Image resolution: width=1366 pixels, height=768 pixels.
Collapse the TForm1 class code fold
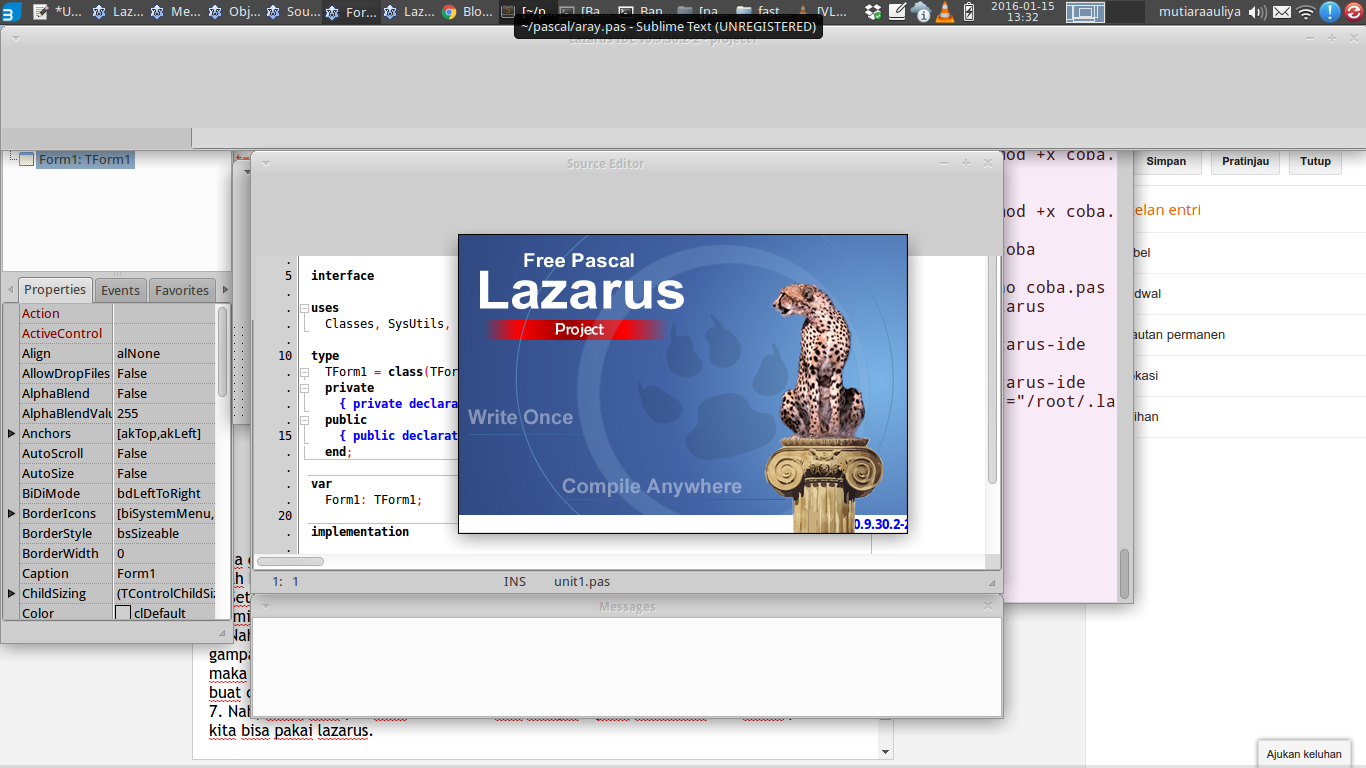[304, 372]
